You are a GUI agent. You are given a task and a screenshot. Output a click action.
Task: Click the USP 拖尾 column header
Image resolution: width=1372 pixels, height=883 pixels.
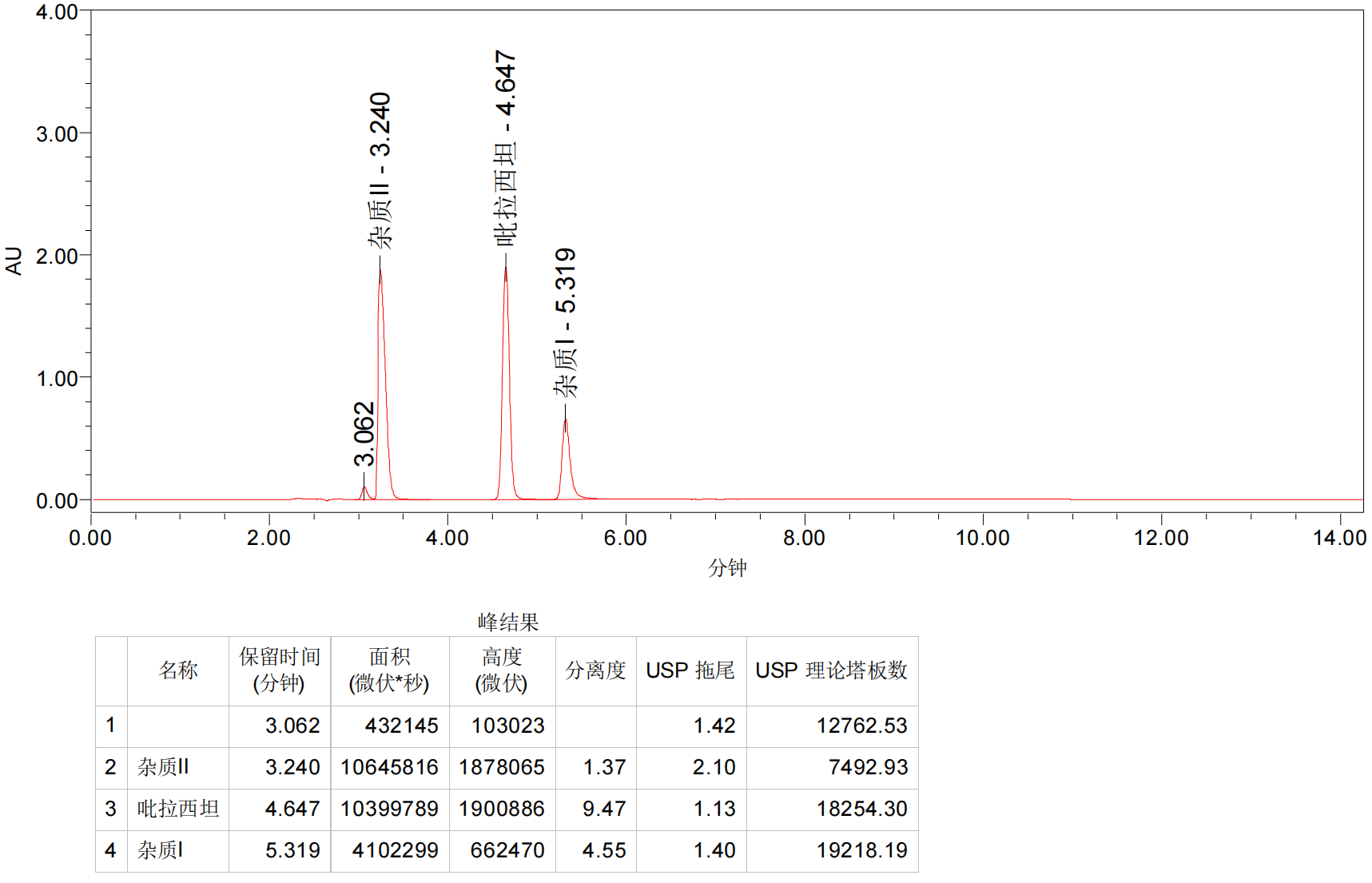690,670
